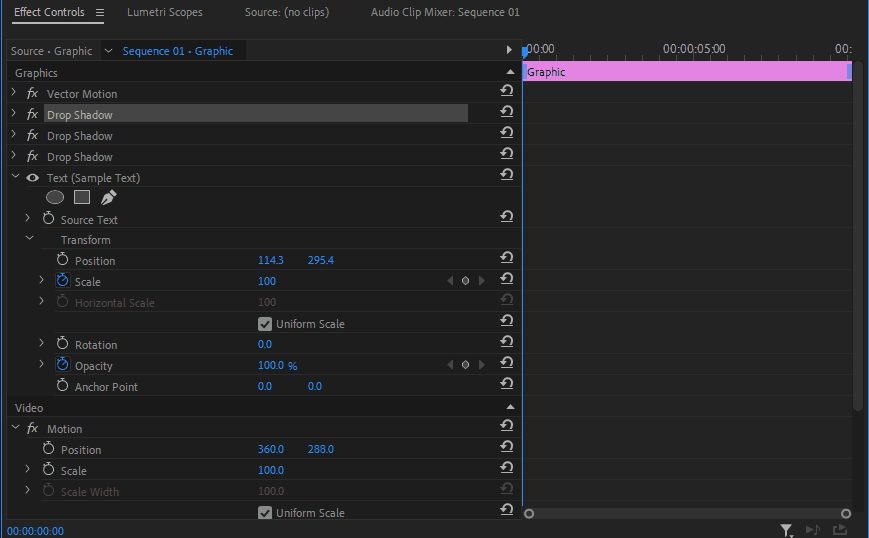Expand the Source Text property
Image resolution: width=869 pixels, height=538 pixels.
click(28, 218)
